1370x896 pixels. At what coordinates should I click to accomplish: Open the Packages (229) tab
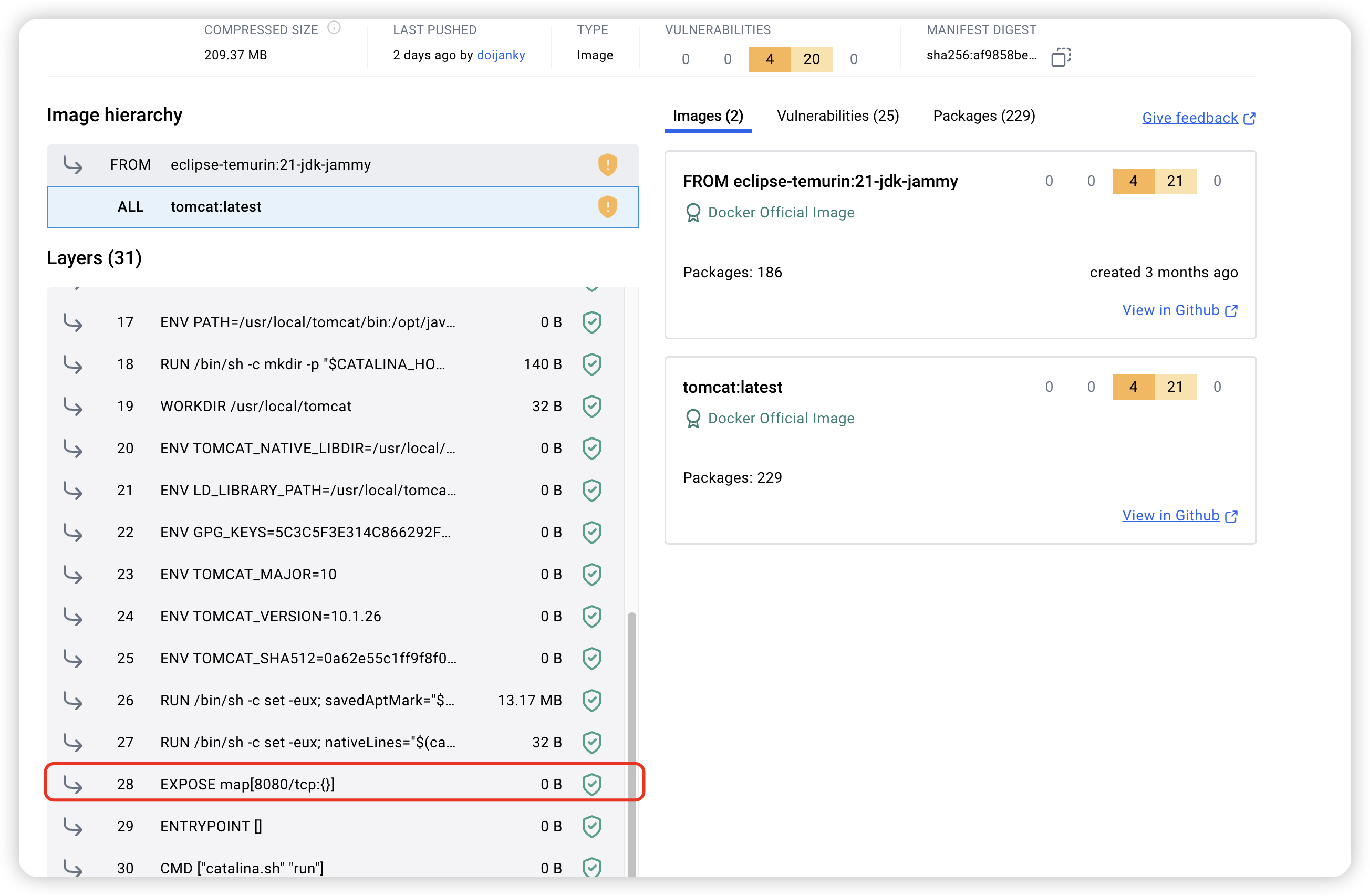coord(984,116)
